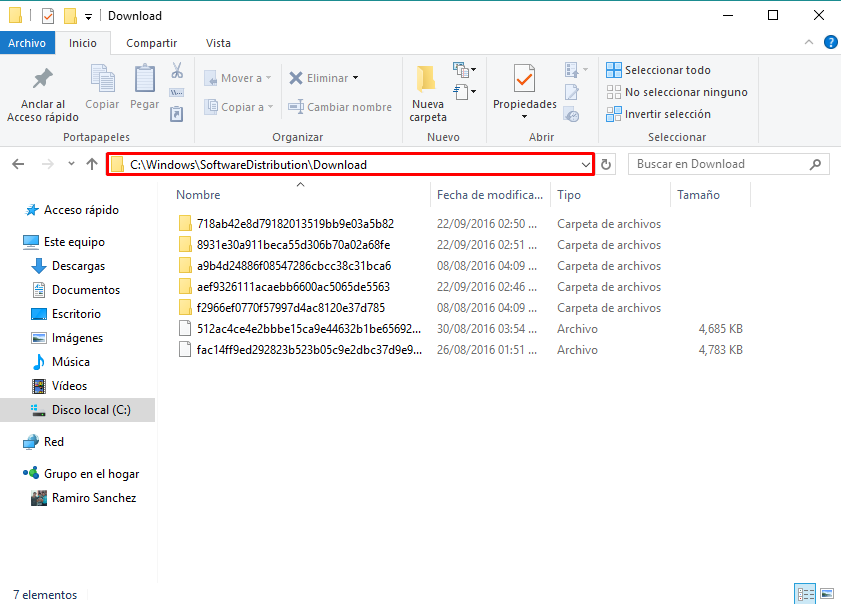
Task: Click the address bar path
Action: (248, 165)
